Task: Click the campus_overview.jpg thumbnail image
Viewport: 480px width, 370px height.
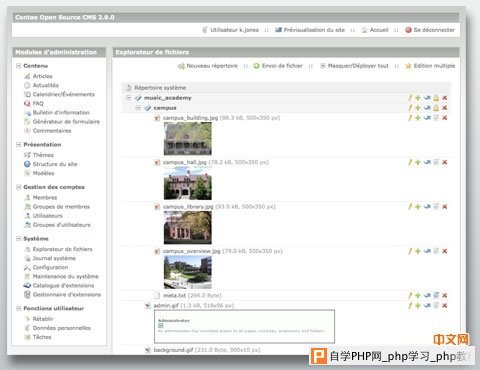Action: (x=188, y=272)
